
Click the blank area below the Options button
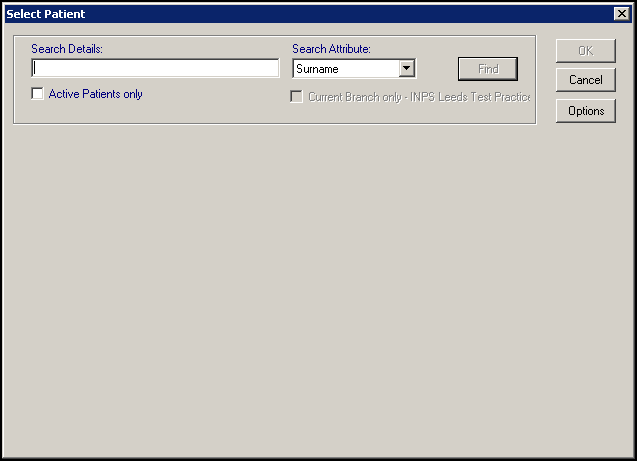coord(585,200)
